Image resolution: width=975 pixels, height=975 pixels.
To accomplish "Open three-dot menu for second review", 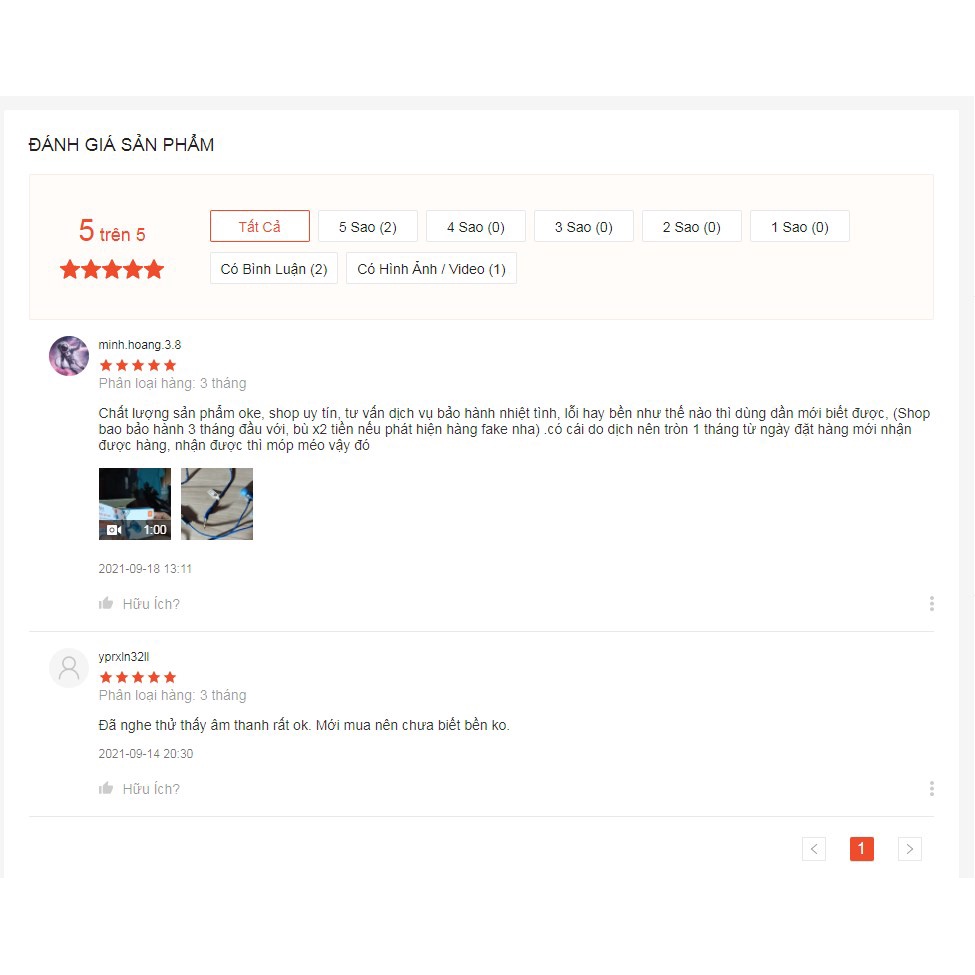I will (x=931, y=788).
